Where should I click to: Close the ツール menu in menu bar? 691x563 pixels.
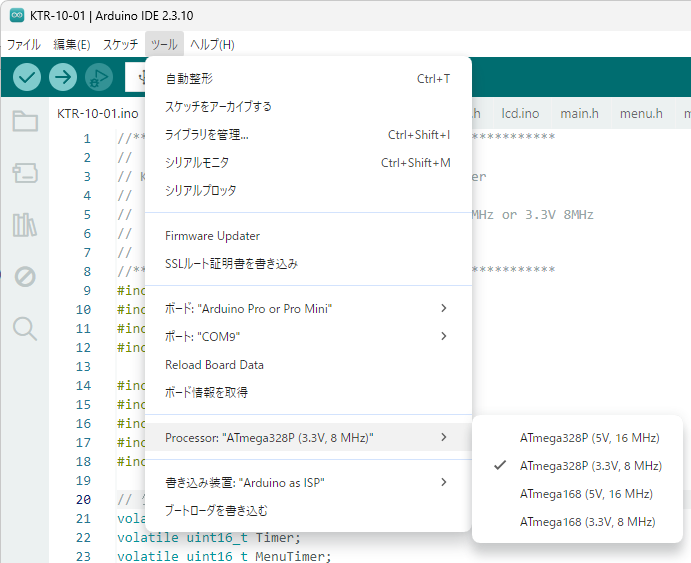click(x=164, y=44)
